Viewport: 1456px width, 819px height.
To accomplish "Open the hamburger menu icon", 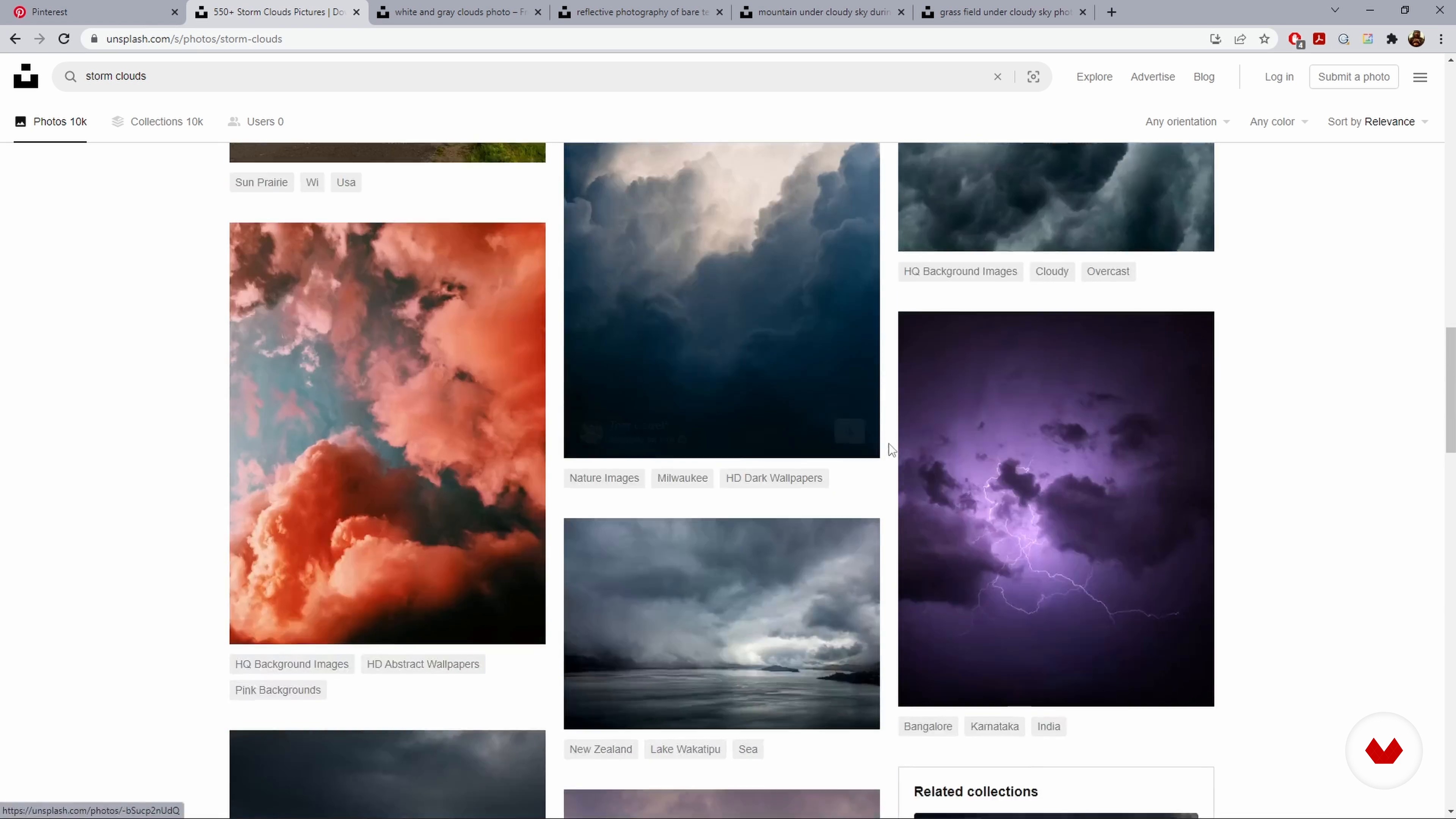I will click(1420, 77).
